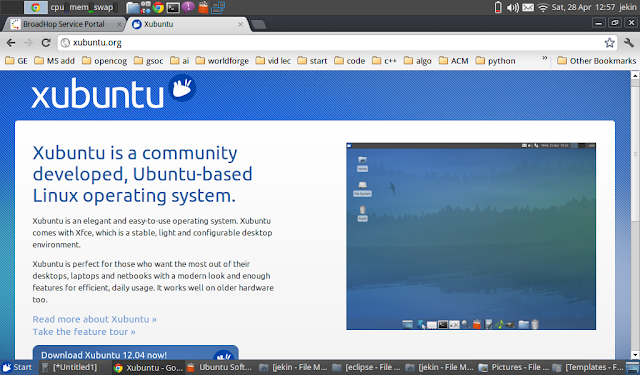Click the Xubuntu desktop screenshot image
Viewport: 640px width, 375px height.
tap(471, 236)
